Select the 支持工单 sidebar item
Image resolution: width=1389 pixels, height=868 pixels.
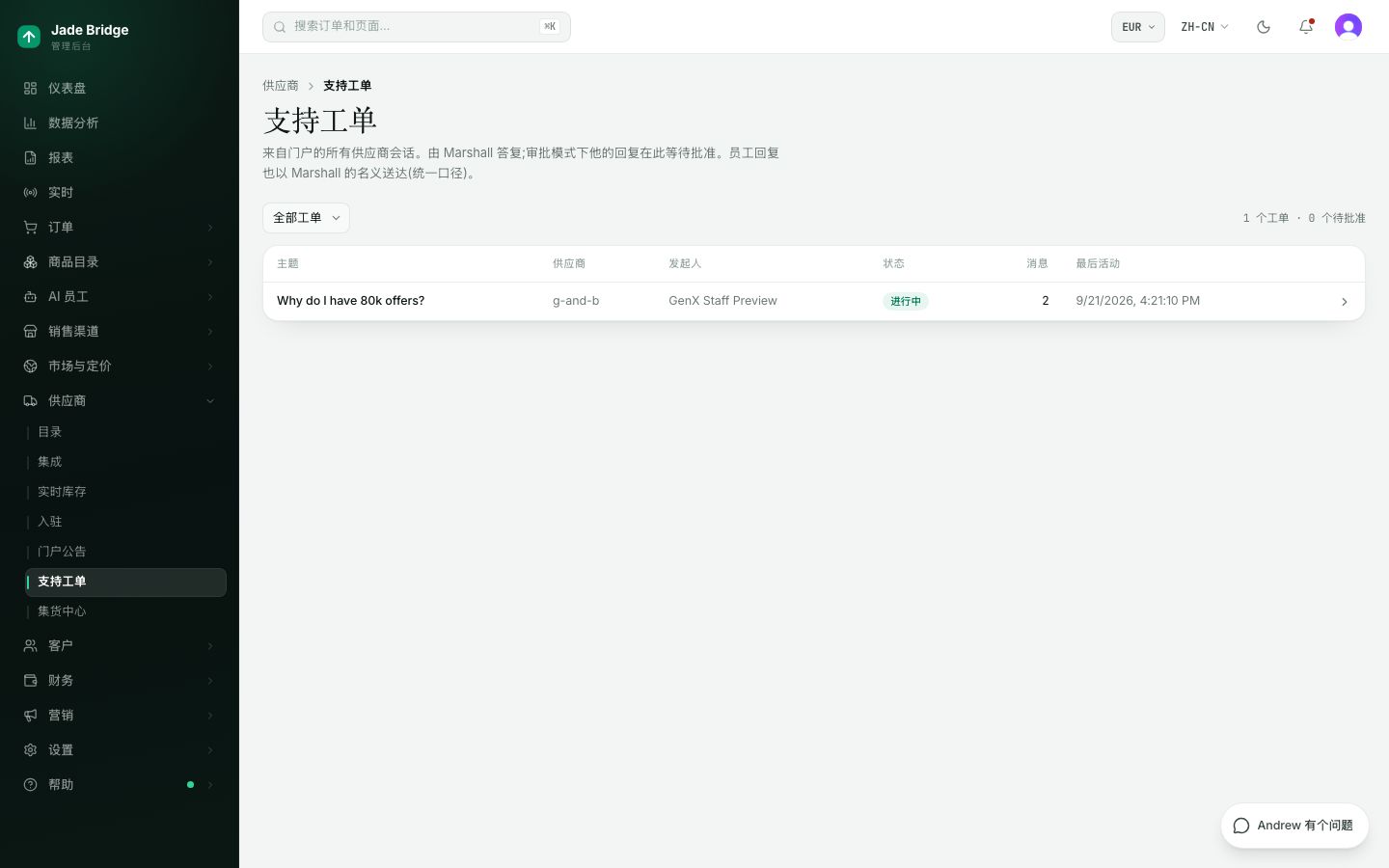click(126, 582)
